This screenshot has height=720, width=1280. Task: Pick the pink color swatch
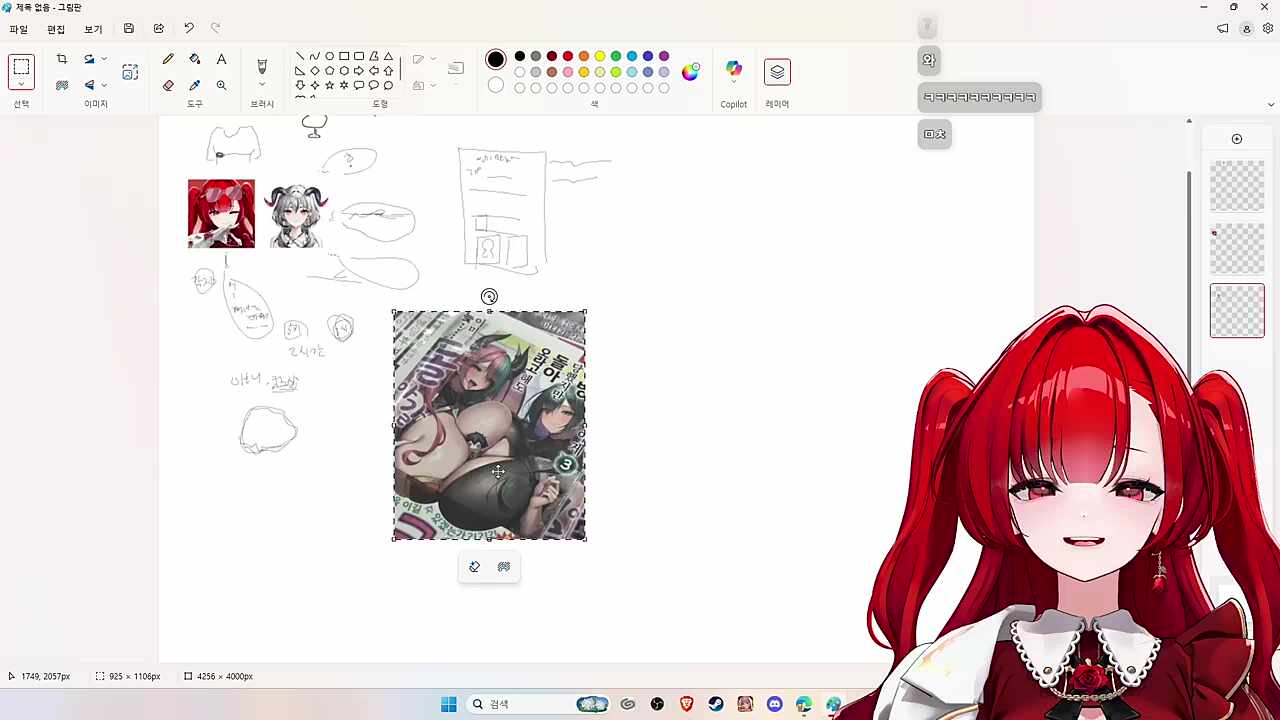pos(568,72)
